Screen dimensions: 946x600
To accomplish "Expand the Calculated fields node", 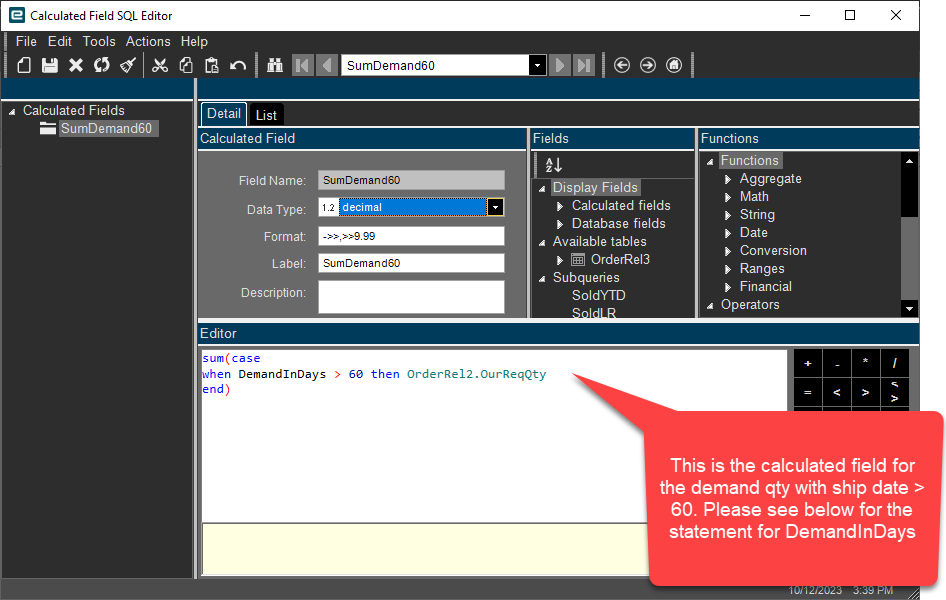I will tap(560, 206).
